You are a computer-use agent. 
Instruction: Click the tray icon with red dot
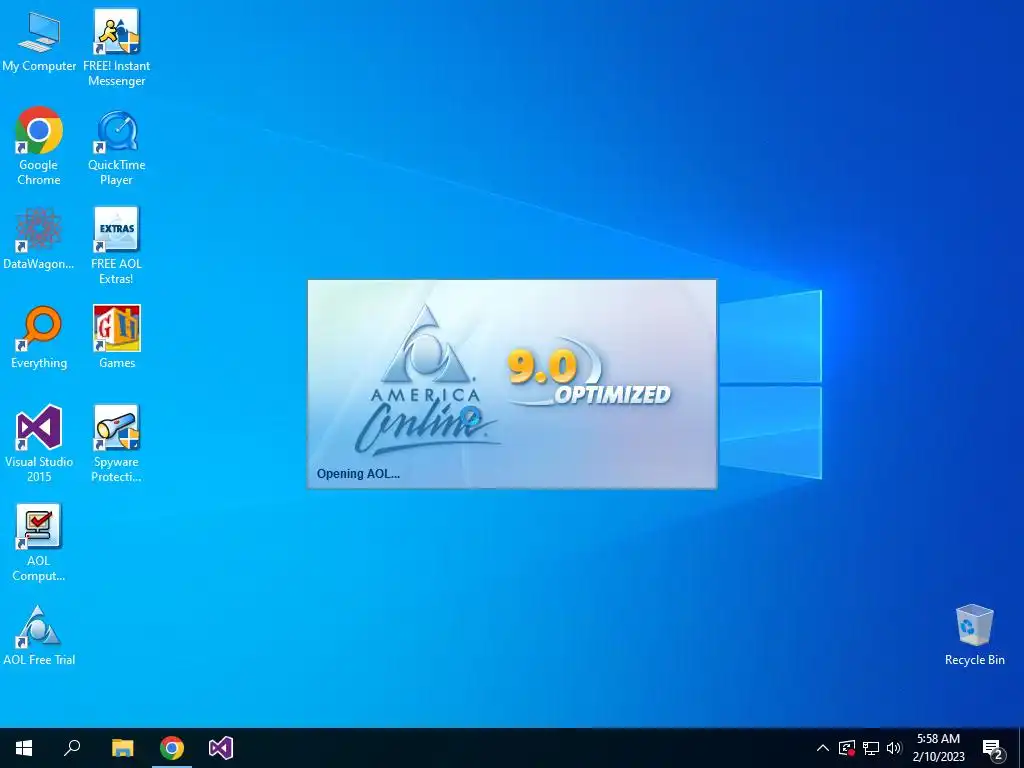click(847, 748)
